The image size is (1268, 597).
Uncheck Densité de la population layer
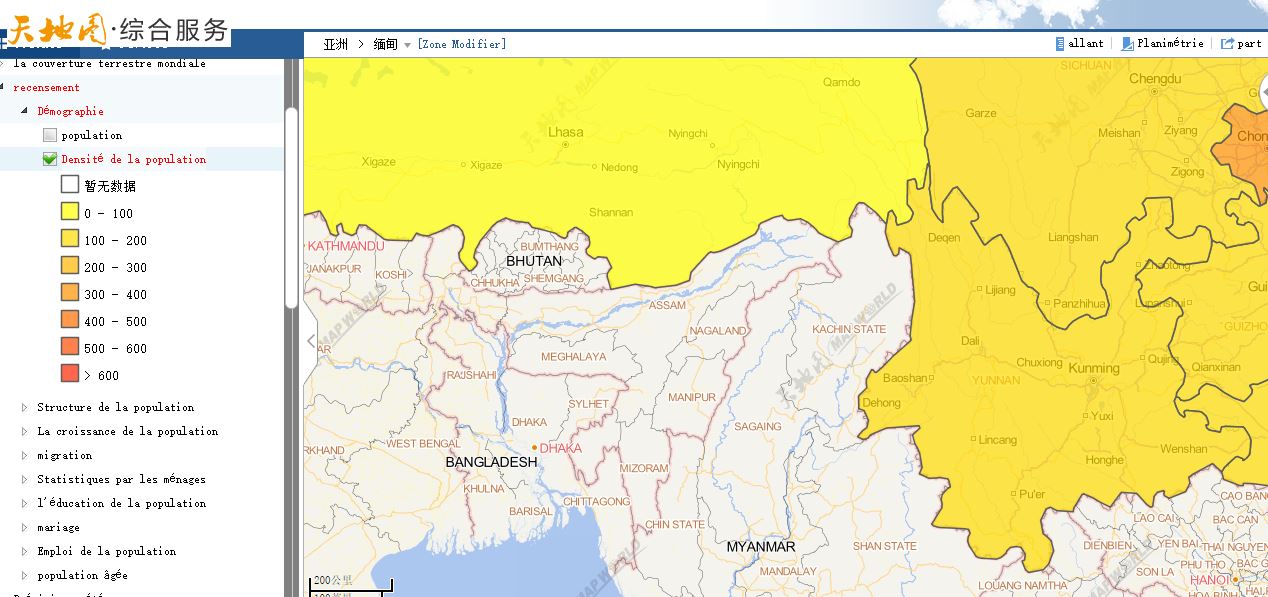pos(50,159)
